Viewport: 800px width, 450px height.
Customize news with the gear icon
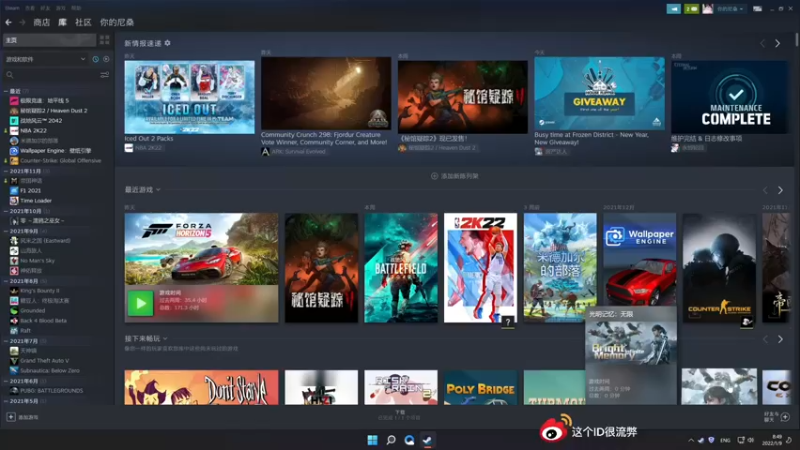pos(167,43)
